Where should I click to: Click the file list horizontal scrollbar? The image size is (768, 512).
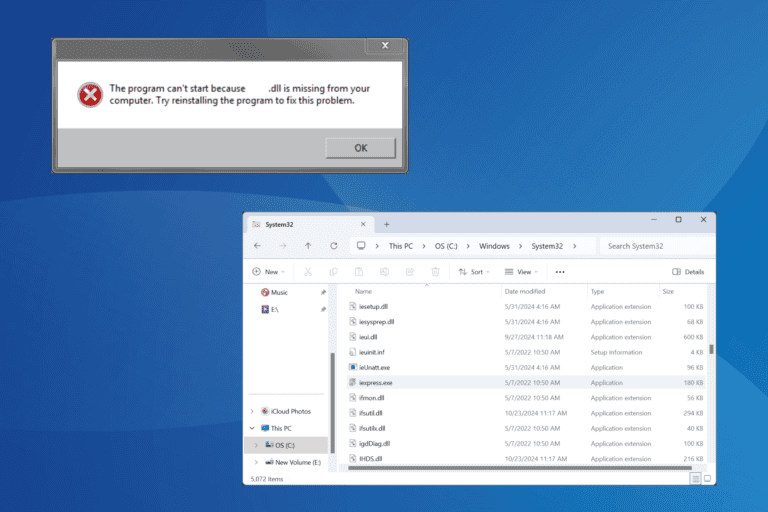(x=520, y=468)
